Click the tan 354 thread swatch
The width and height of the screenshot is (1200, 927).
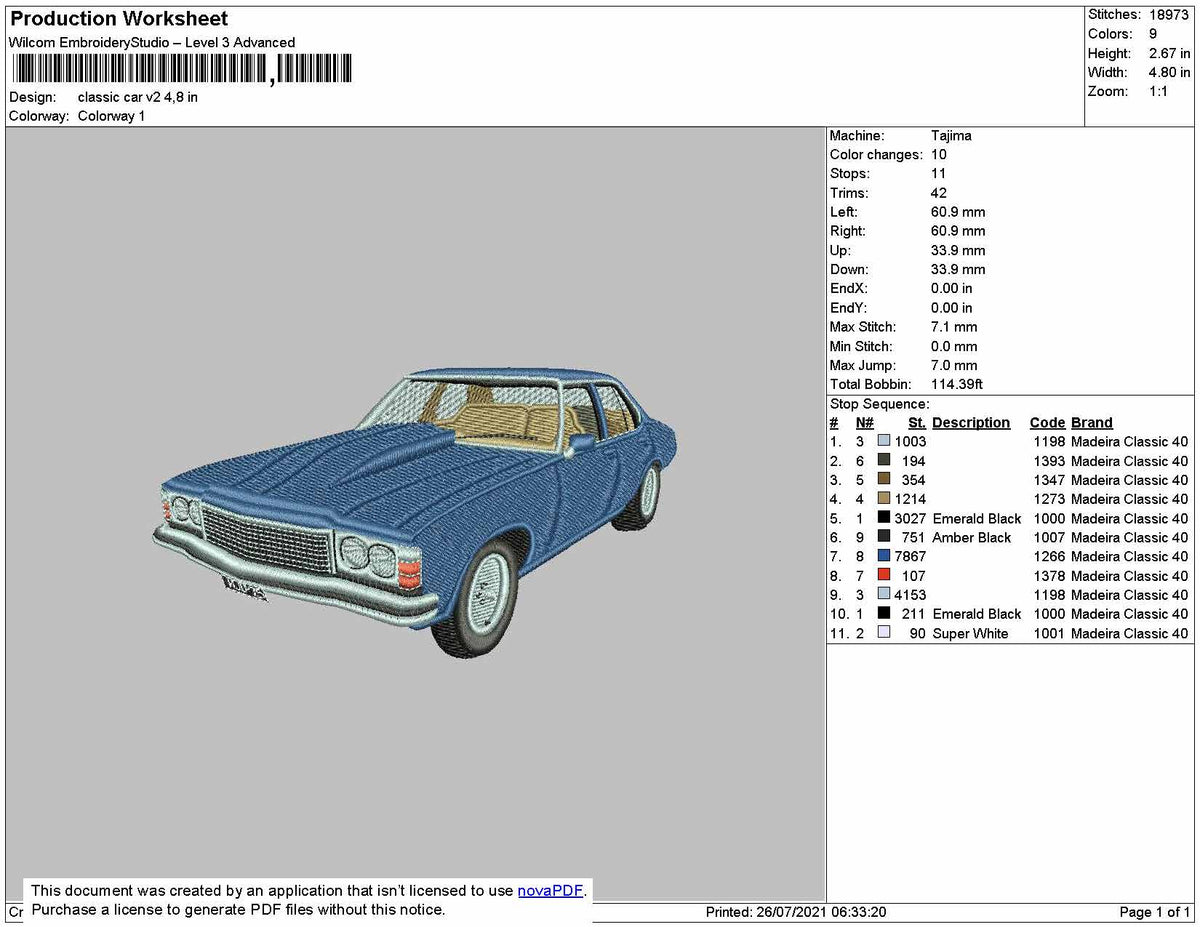tap(884, 479)
